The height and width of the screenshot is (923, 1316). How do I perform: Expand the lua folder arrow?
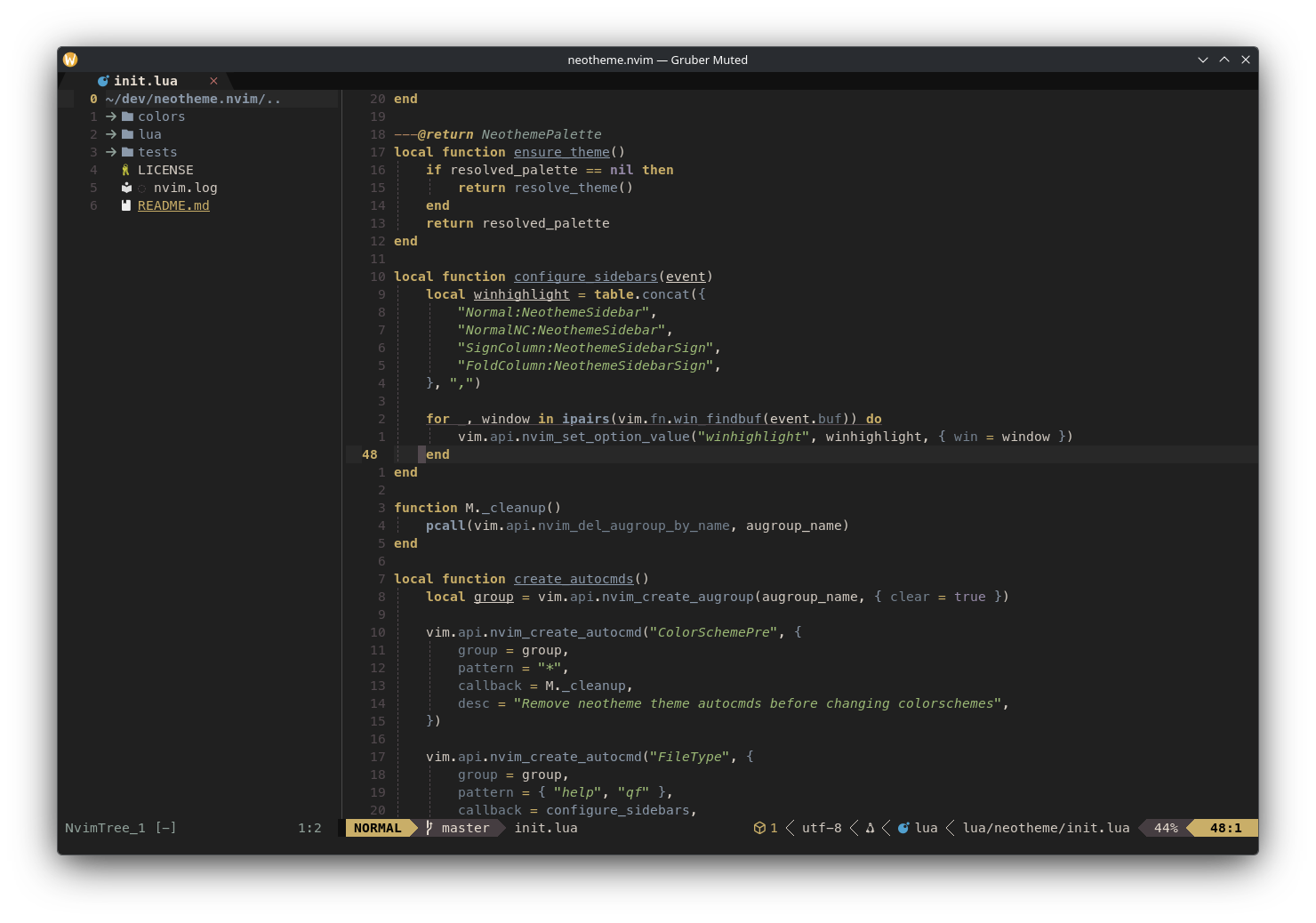[111, 134]
